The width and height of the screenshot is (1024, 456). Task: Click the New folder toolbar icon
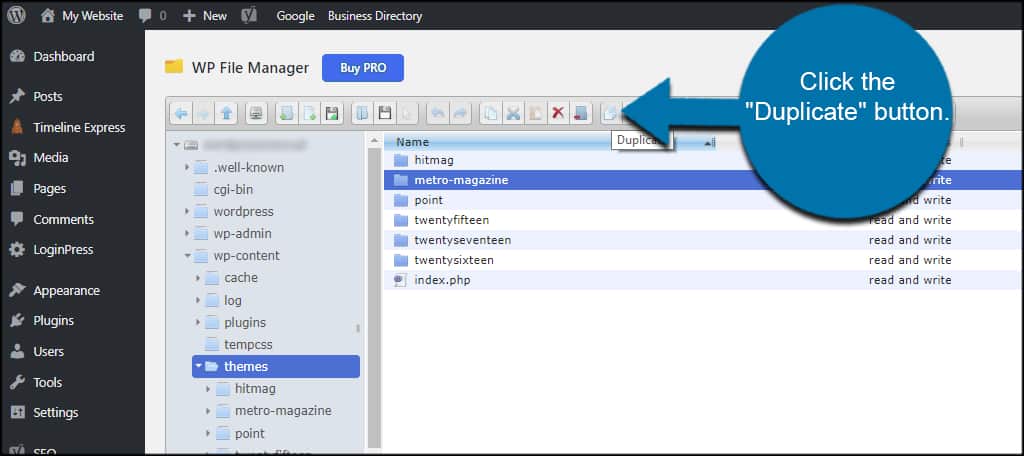(x=286, y=113)
